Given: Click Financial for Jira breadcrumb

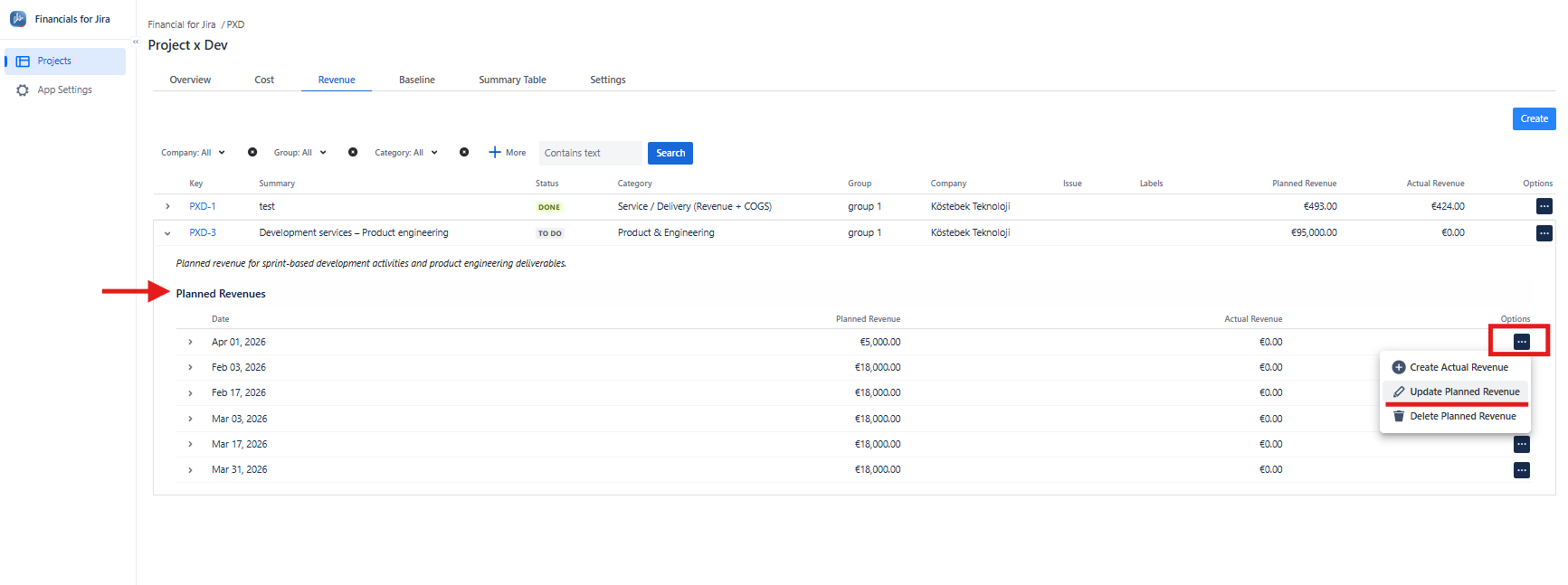Looking at the screenshot, I should [182, 24].
